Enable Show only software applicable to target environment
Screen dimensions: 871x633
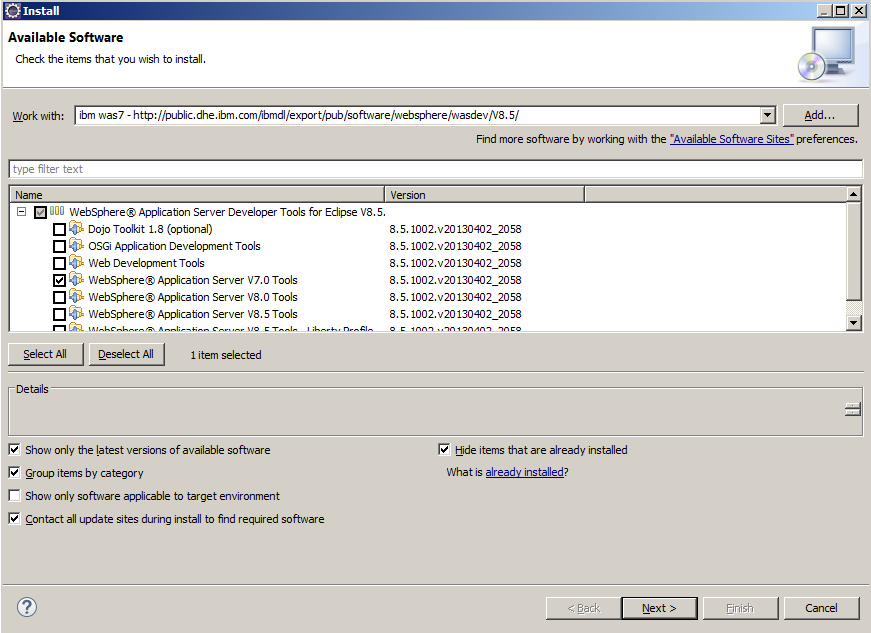tap(14, 495)
